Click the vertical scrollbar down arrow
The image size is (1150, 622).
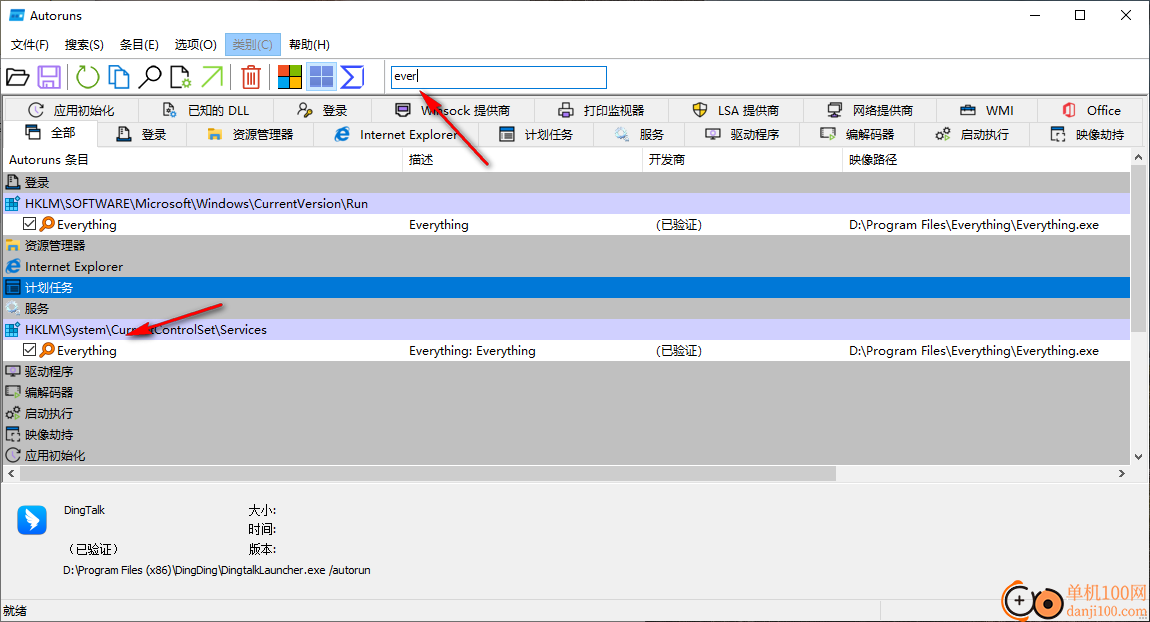pos(1138,456)
